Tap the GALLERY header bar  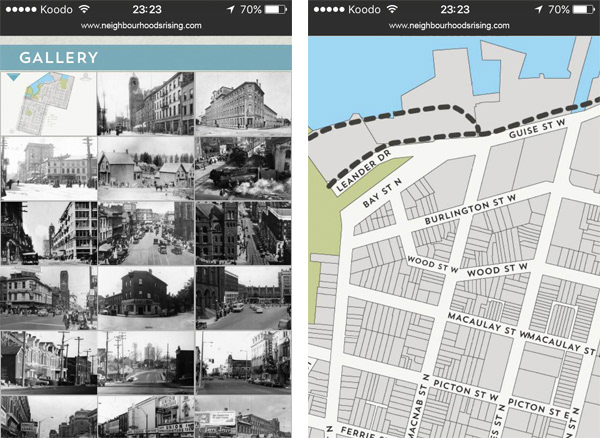point(146,57)
